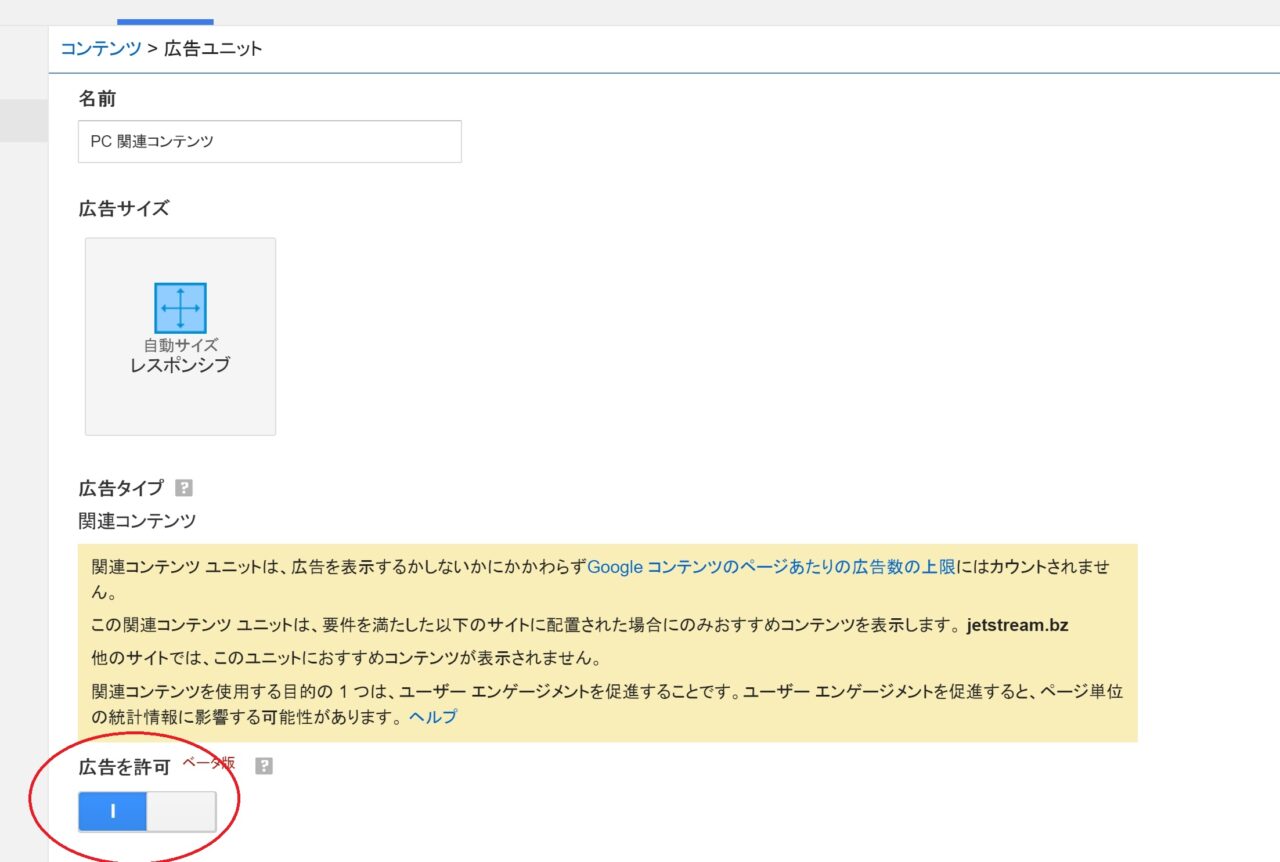
Task: Toggle the 広告を許可 switch
Action: point(147,811)
